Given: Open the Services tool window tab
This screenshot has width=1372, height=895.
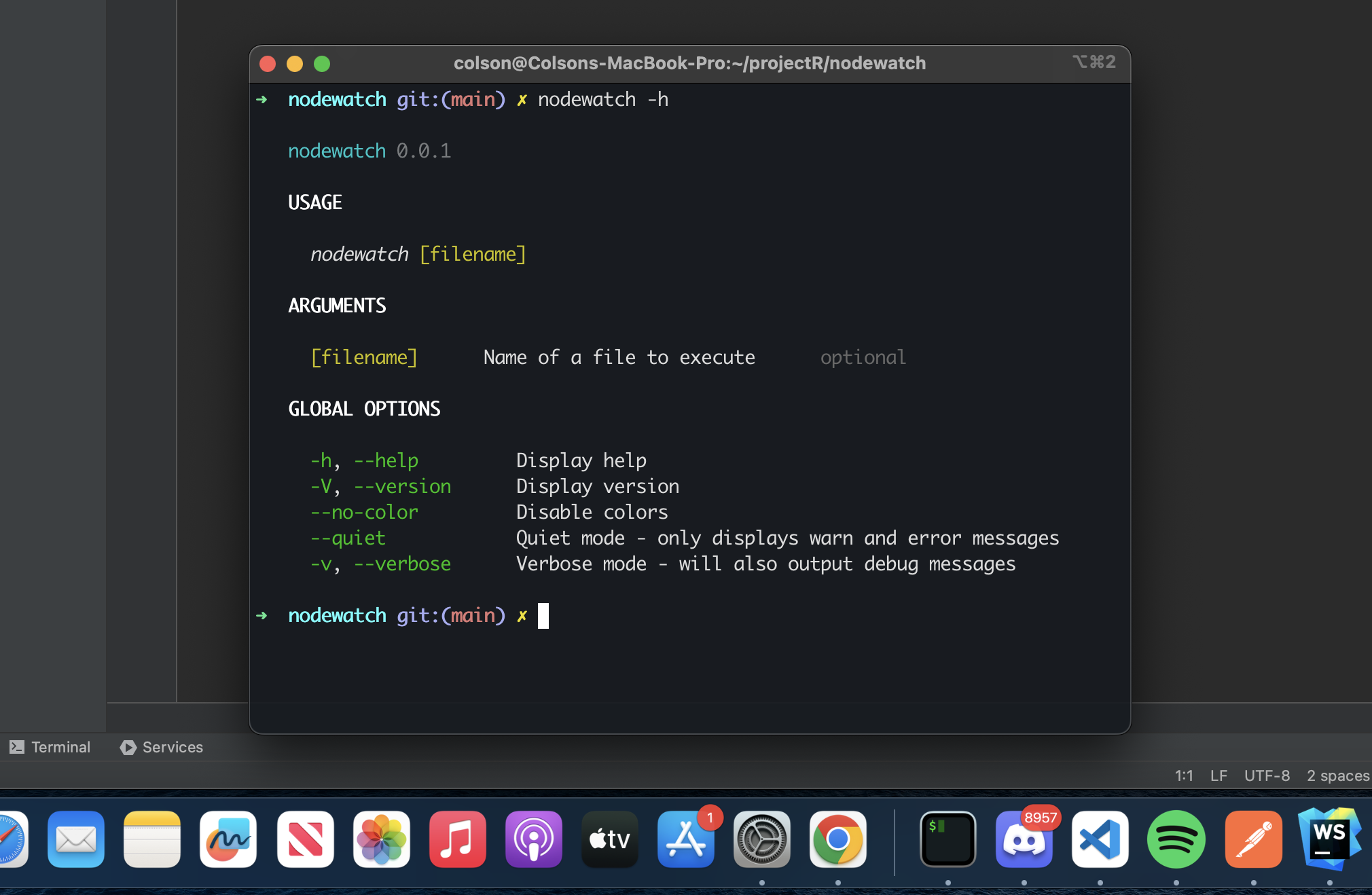Looking at the screenshot, I should [x=162, y=747].
